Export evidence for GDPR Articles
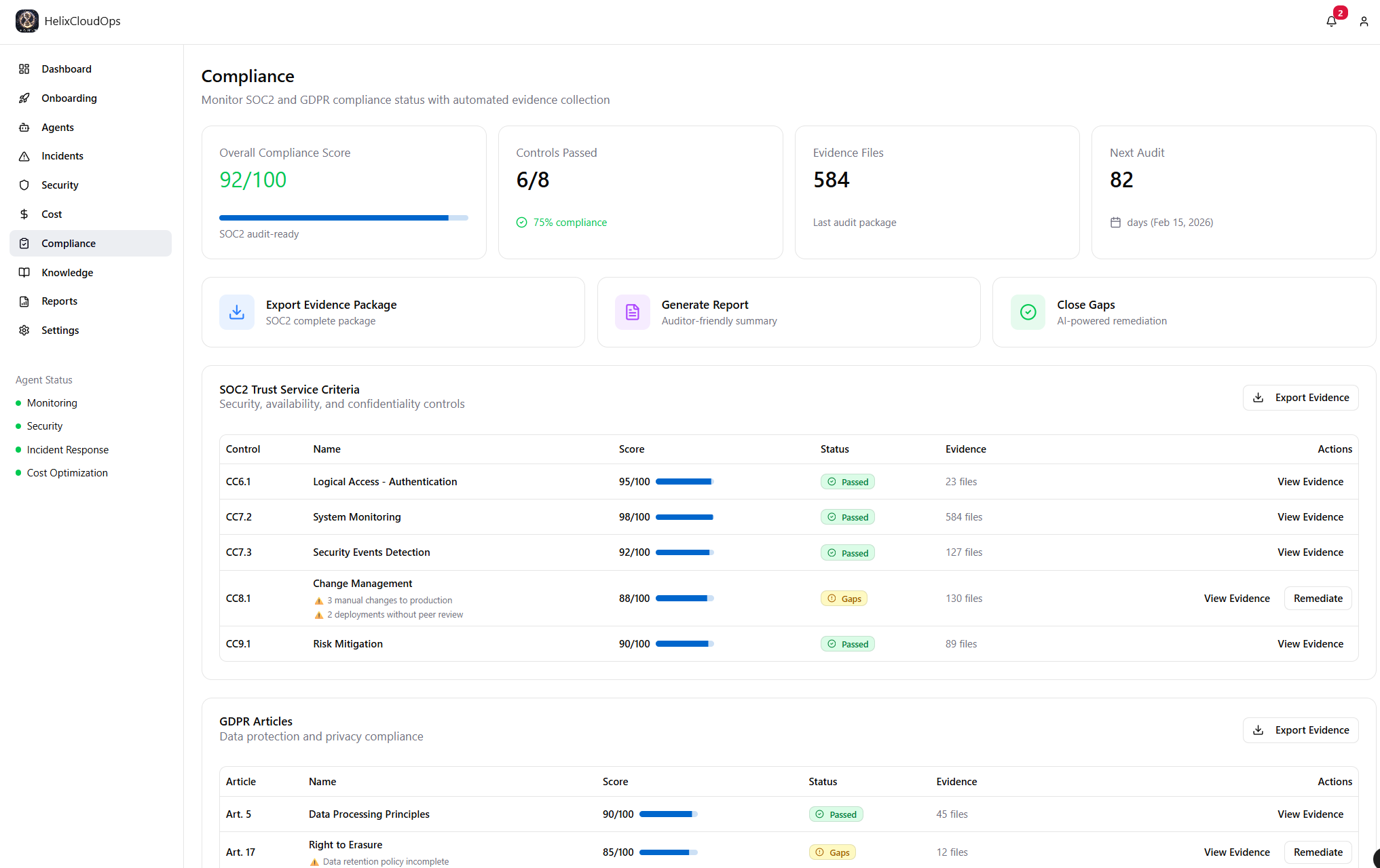Screen dimensions: 1380x868 click(1300, 730)
